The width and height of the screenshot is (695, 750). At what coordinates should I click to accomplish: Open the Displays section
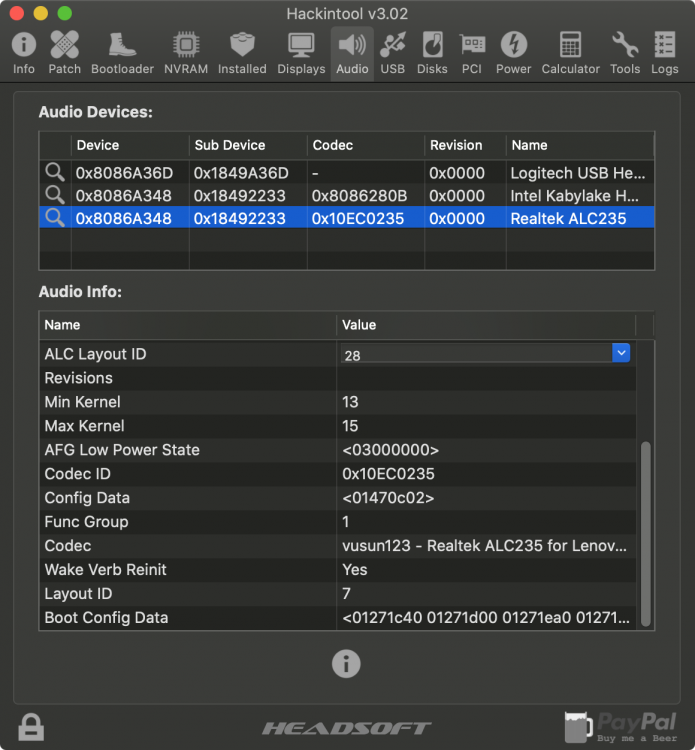(x=301, y=53)
